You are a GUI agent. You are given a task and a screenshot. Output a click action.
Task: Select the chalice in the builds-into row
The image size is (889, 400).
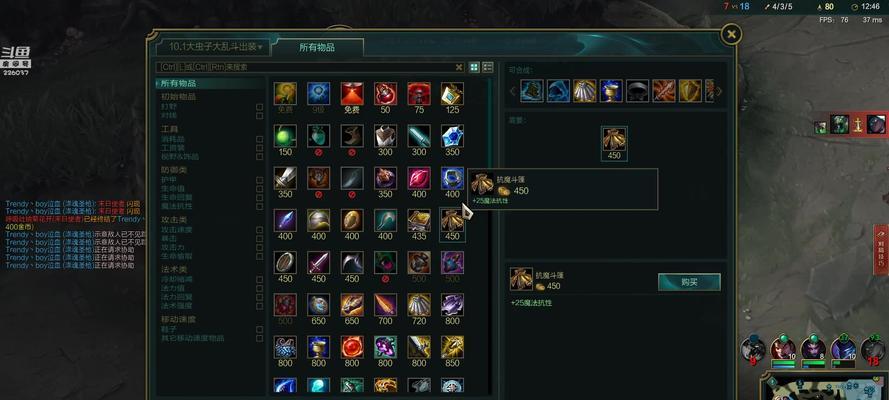(x=611, y=91)
